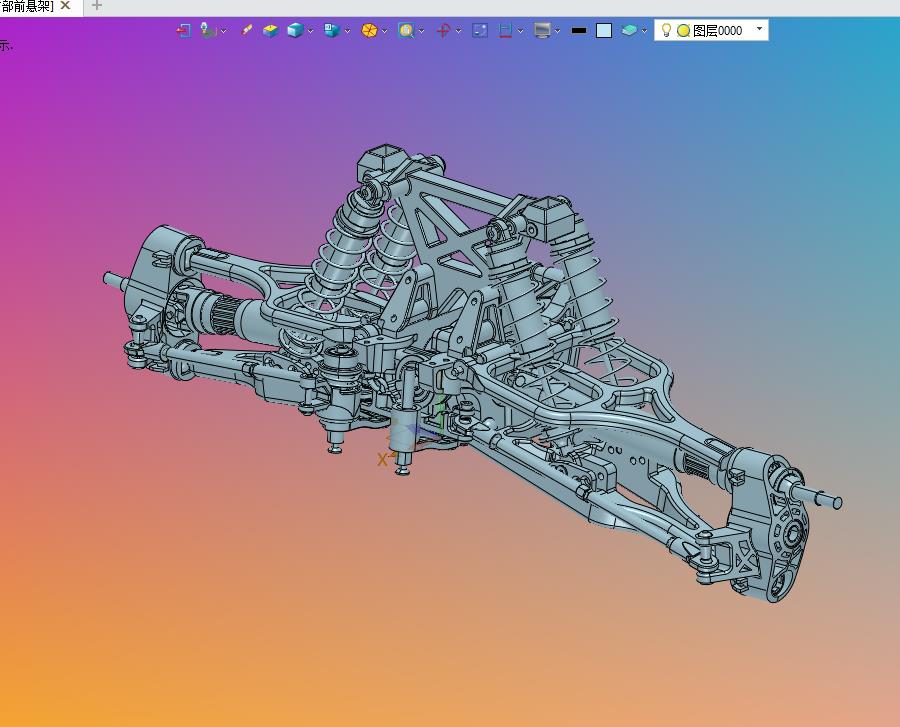
Task: Click the yellow-topped box toolbar icon
Action: coord(270,30)
